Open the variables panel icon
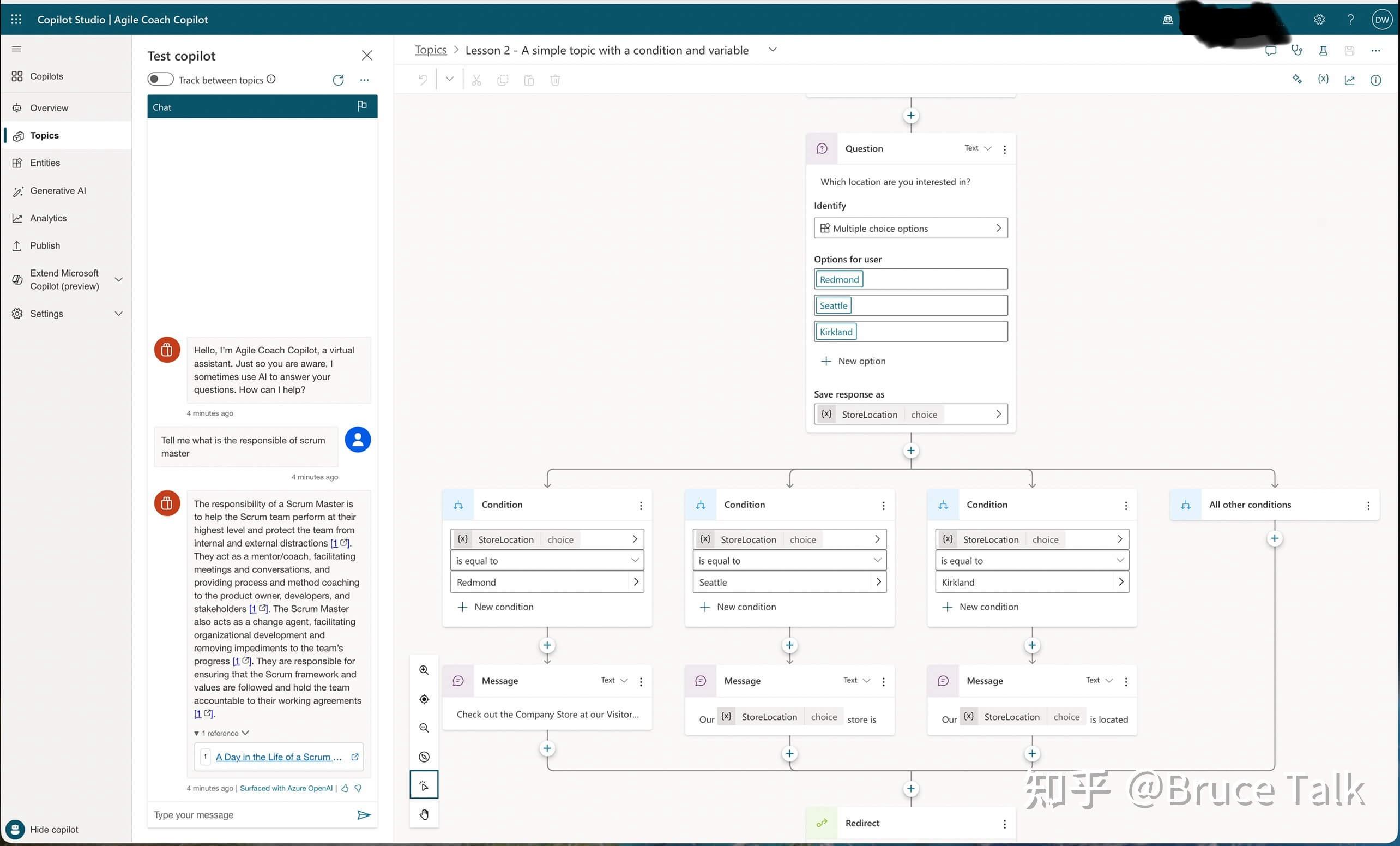The height and width of the screenshot is (846, 1400). click(1323, 80)
